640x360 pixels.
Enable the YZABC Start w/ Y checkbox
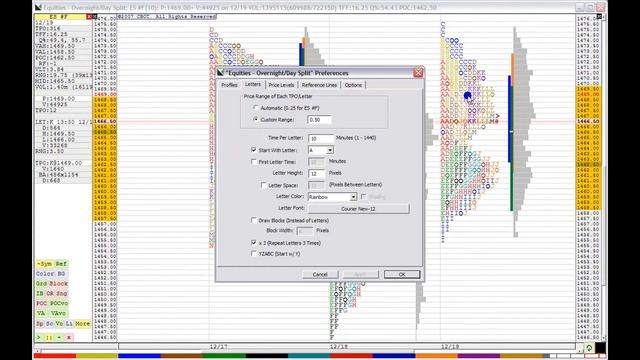coord(253,253)
